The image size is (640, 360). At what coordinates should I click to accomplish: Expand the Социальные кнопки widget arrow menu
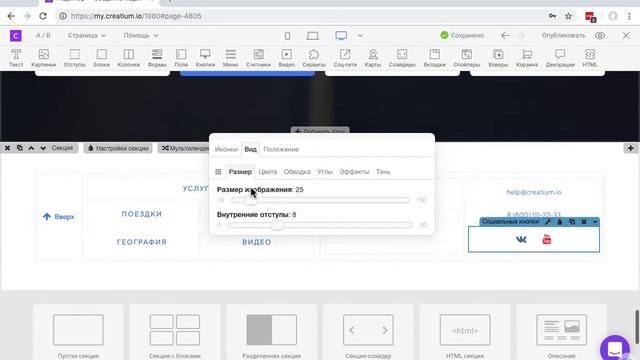595,222
